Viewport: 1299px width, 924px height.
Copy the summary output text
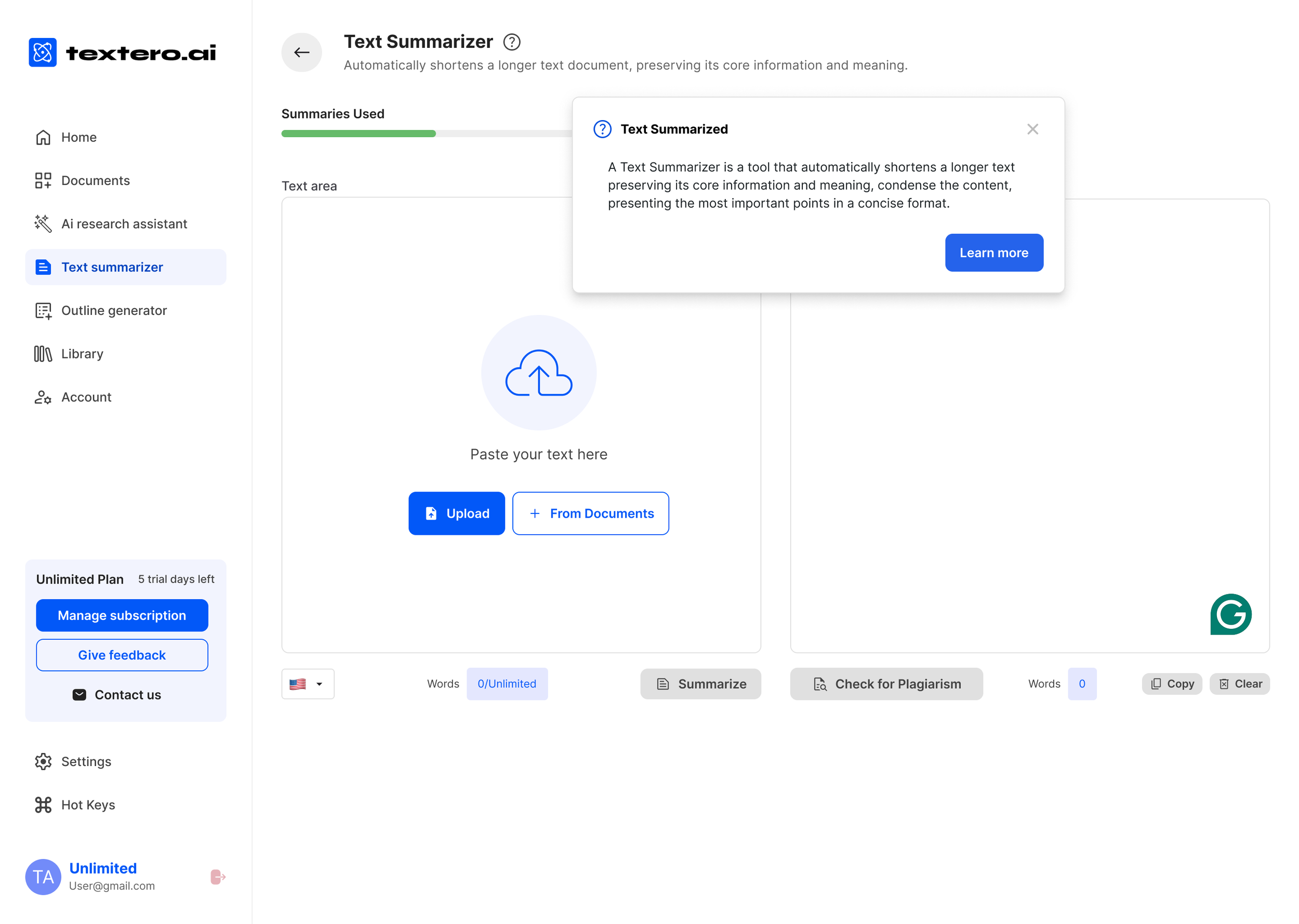coord(1171,684)
